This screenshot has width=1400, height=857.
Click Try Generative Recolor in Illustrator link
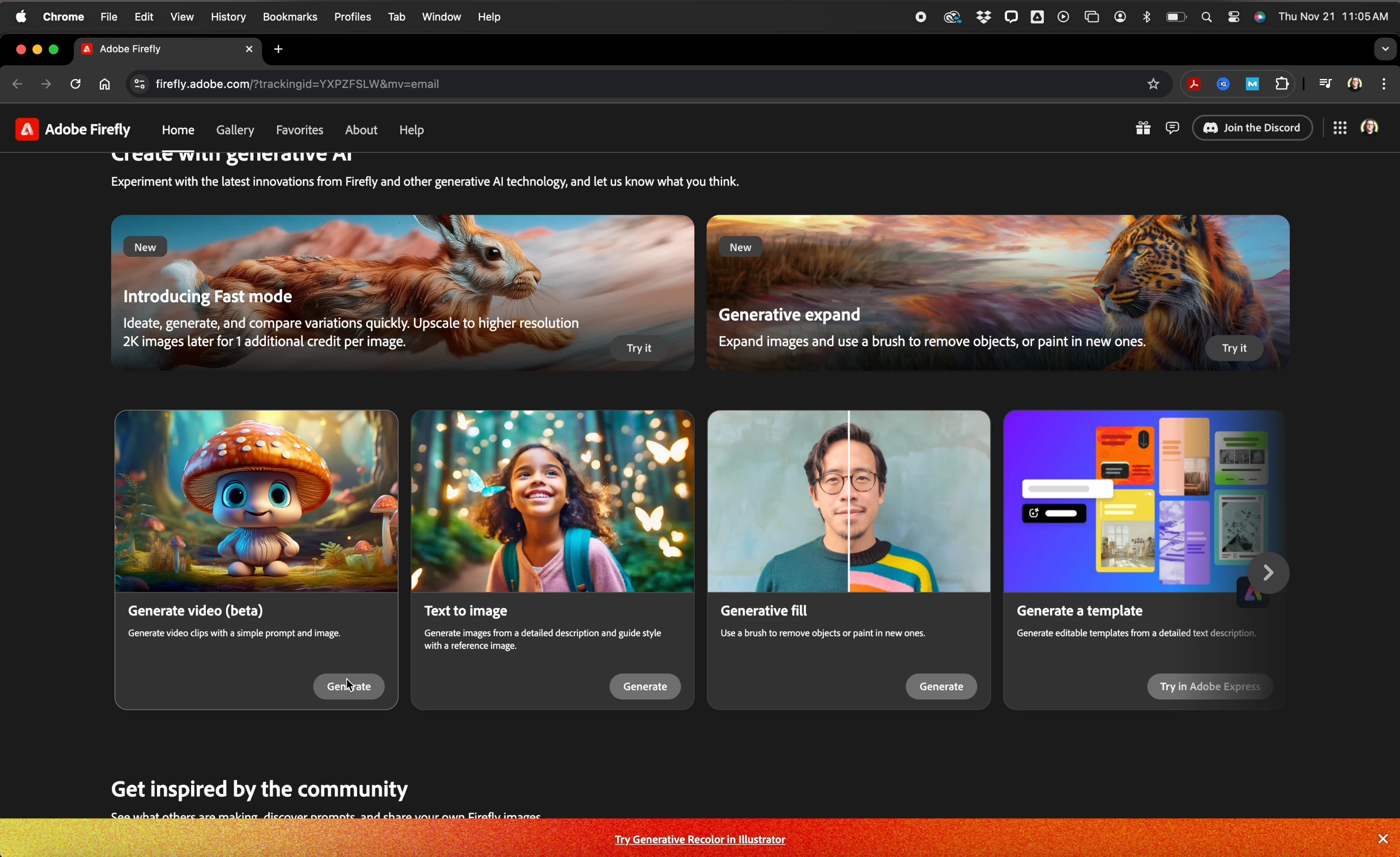pos(700,840)
